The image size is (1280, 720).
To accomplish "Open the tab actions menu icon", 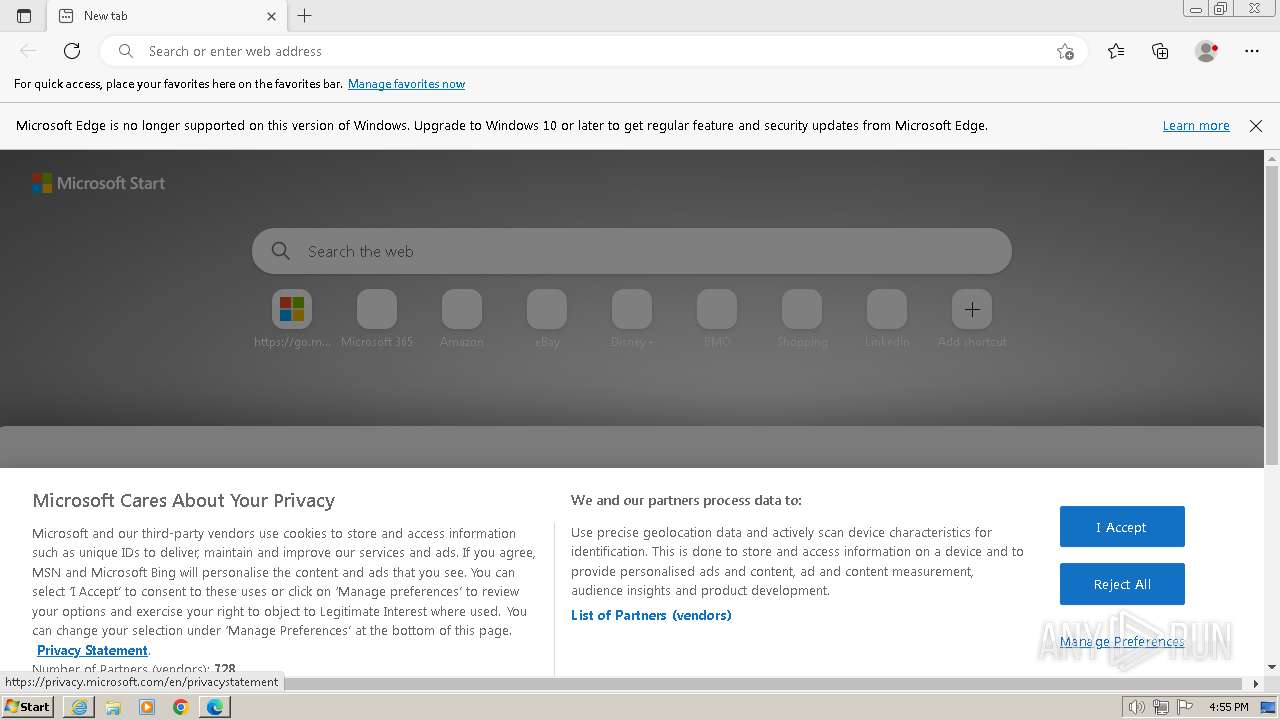I will pos(24,15).
